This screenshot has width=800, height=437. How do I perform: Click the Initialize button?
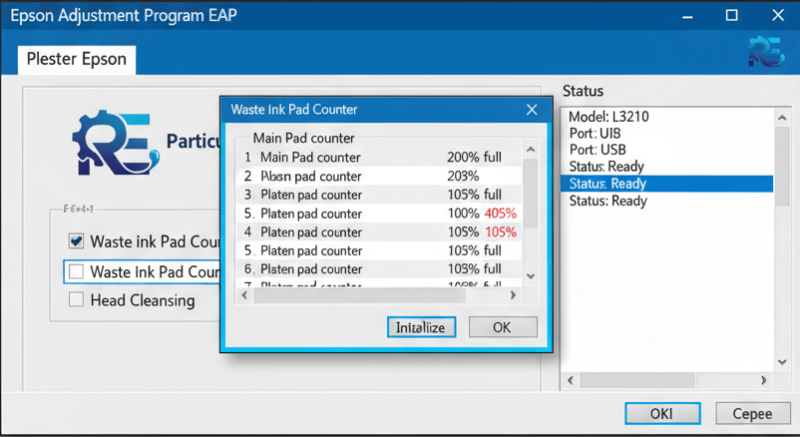[421, 327]
